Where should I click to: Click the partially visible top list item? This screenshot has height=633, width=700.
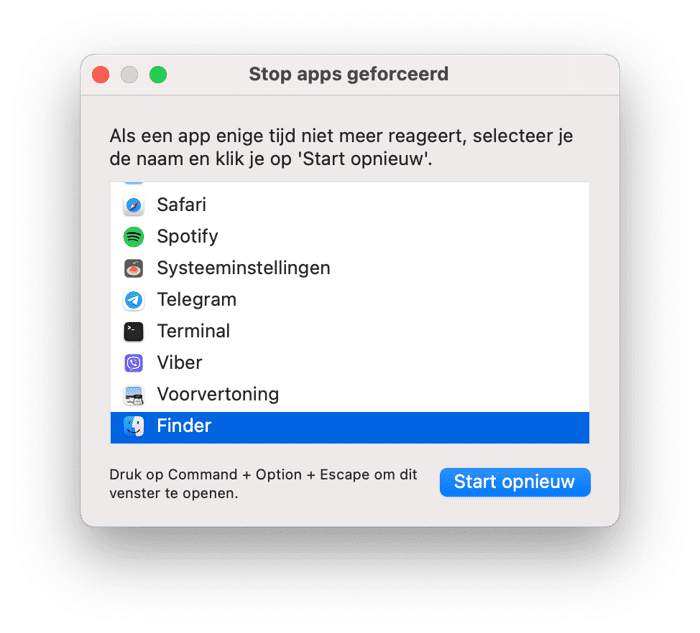(x=350, y=184)
